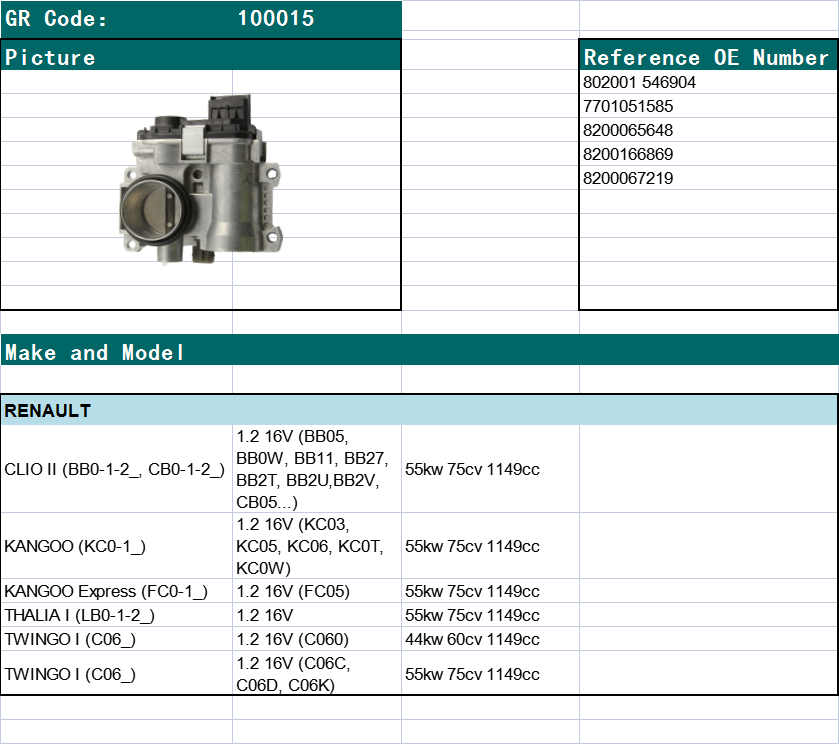Select the GR code value 100015

276,19
